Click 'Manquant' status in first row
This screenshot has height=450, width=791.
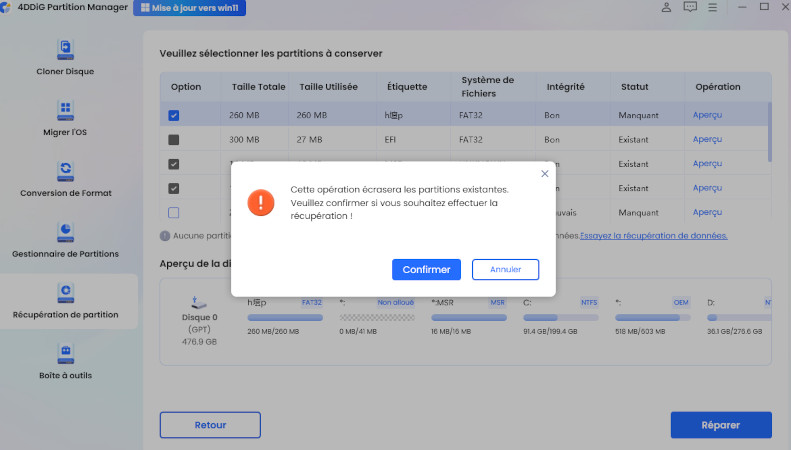[x=638, y=116]
